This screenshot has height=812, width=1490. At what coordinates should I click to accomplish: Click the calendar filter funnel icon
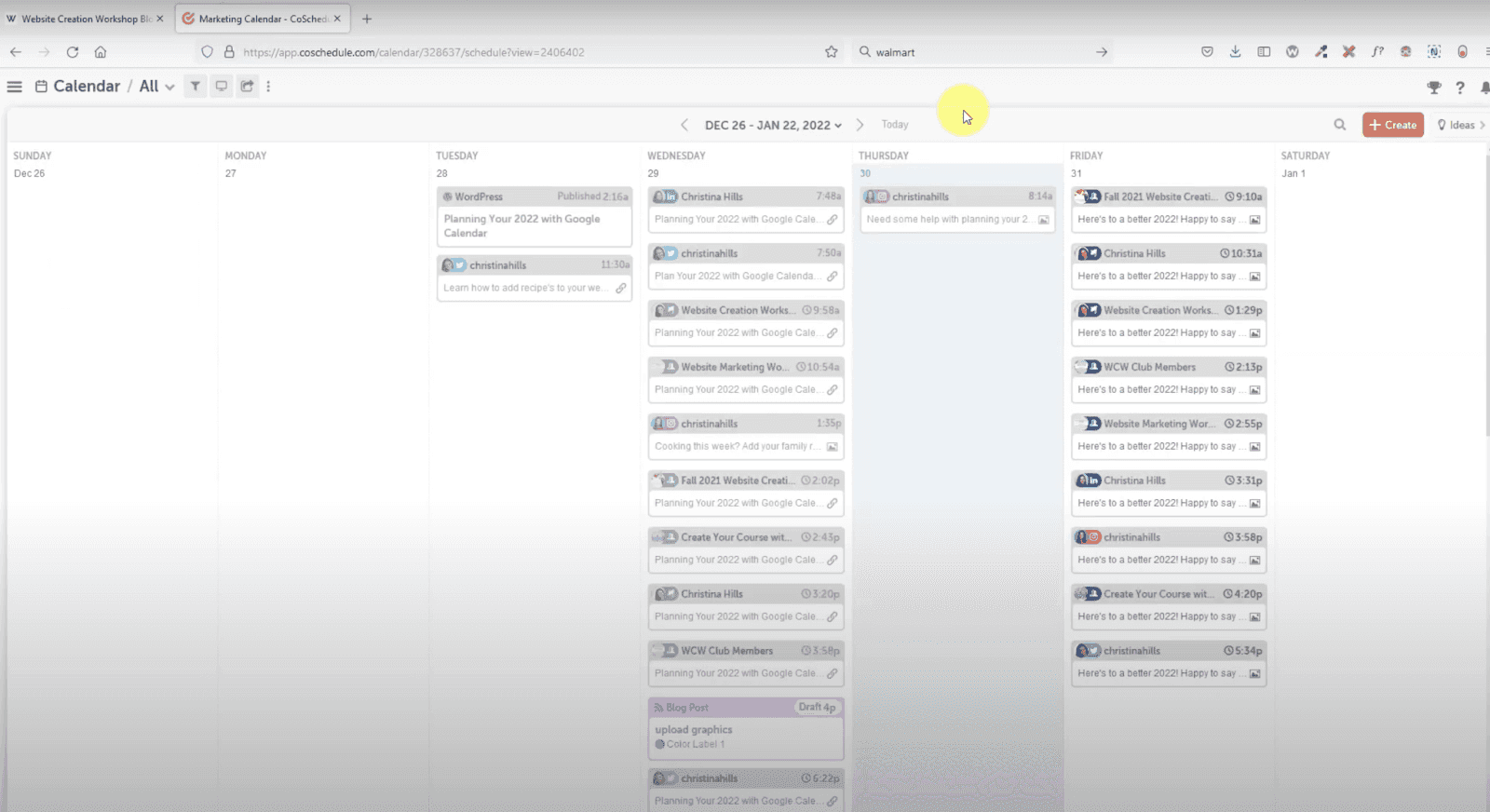click(x=196, y=86)
